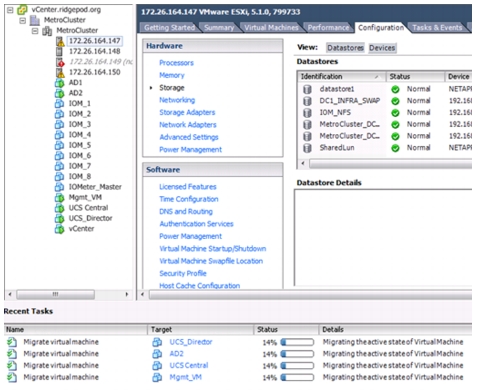Open Licensed Features link
The width and height of the screenshot is (491, 391).
(x=188, y=187)
